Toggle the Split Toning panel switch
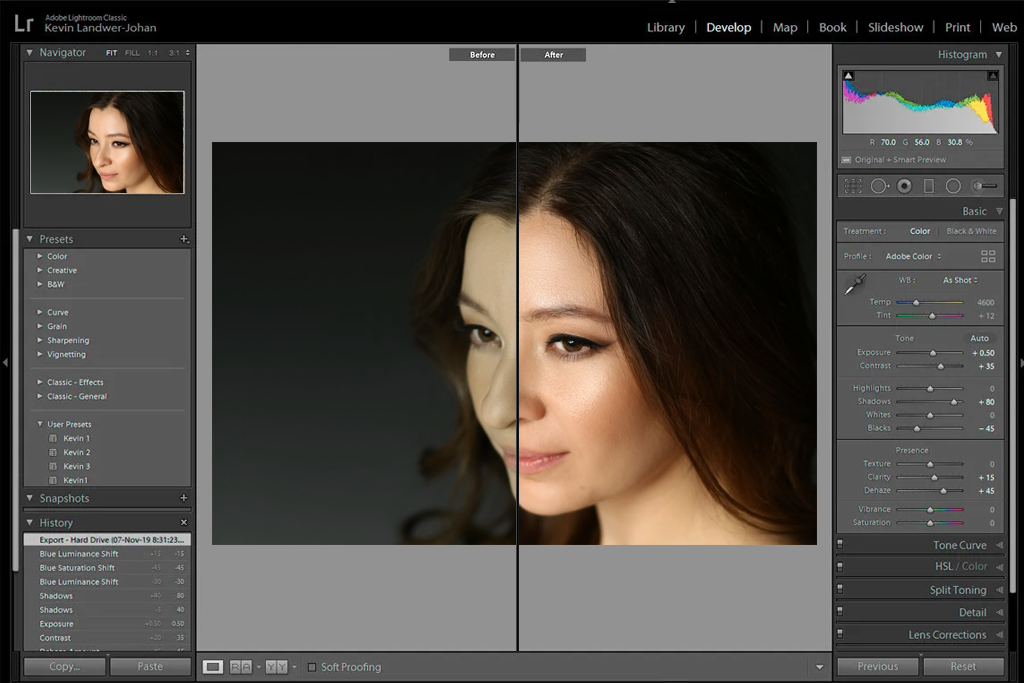The image size is (1024, 683). 840,589
